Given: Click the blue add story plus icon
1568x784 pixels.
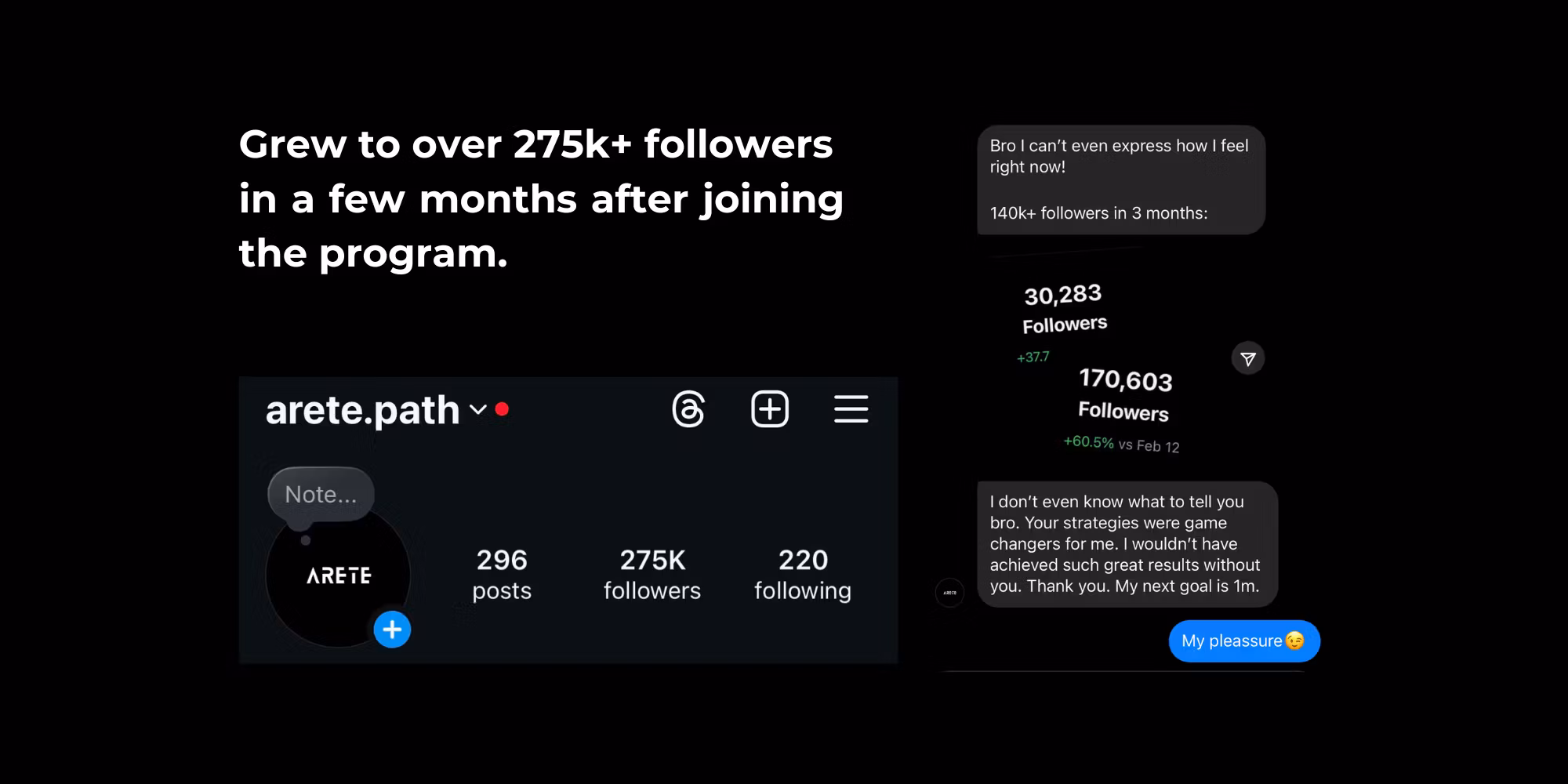Looking at the screenshot, I should pyautogui.click(x=392, y=630).
